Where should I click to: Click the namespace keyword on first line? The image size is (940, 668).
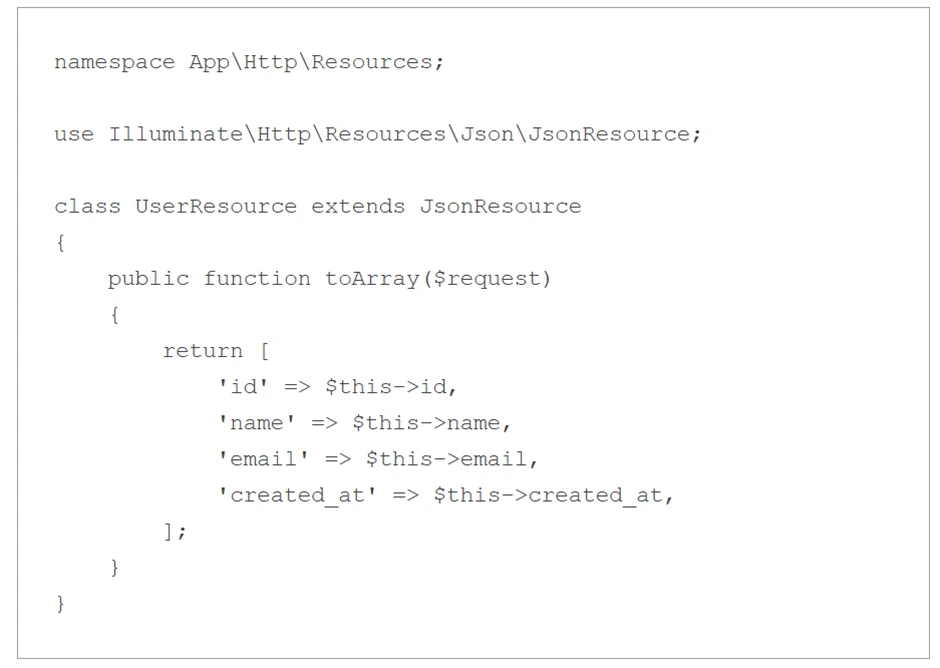pyautogui.click(x=114, y=62)
